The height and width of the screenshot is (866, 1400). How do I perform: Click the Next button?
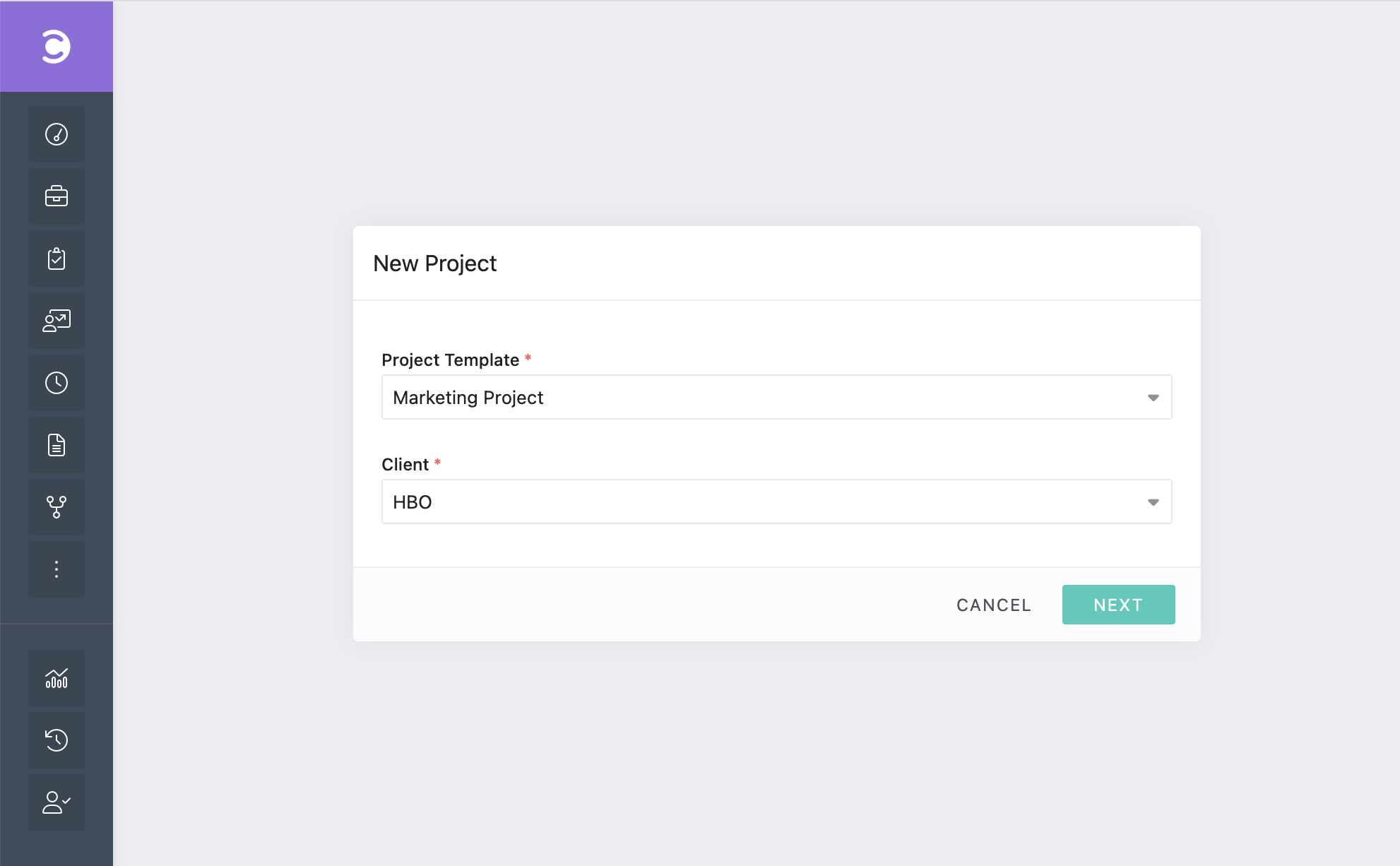pos(1118,605)
